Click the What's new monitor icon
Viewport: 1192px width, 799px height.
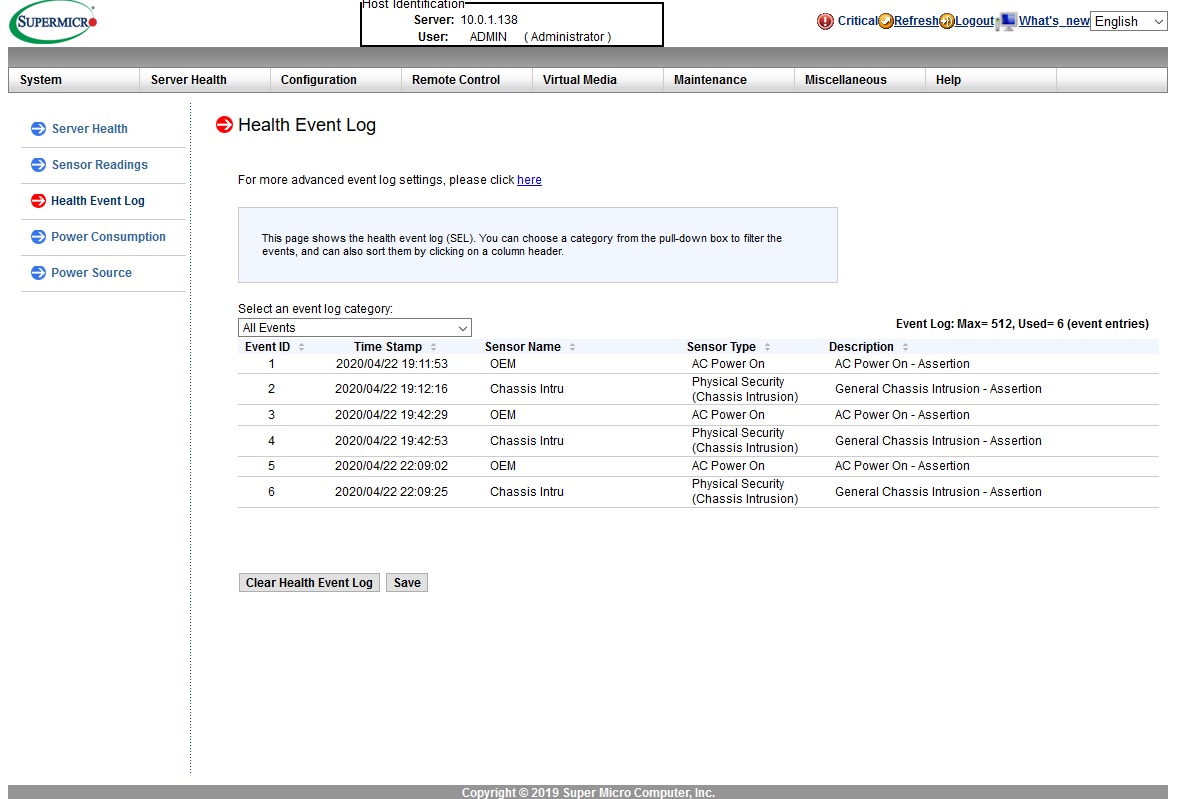[1007, 21]
